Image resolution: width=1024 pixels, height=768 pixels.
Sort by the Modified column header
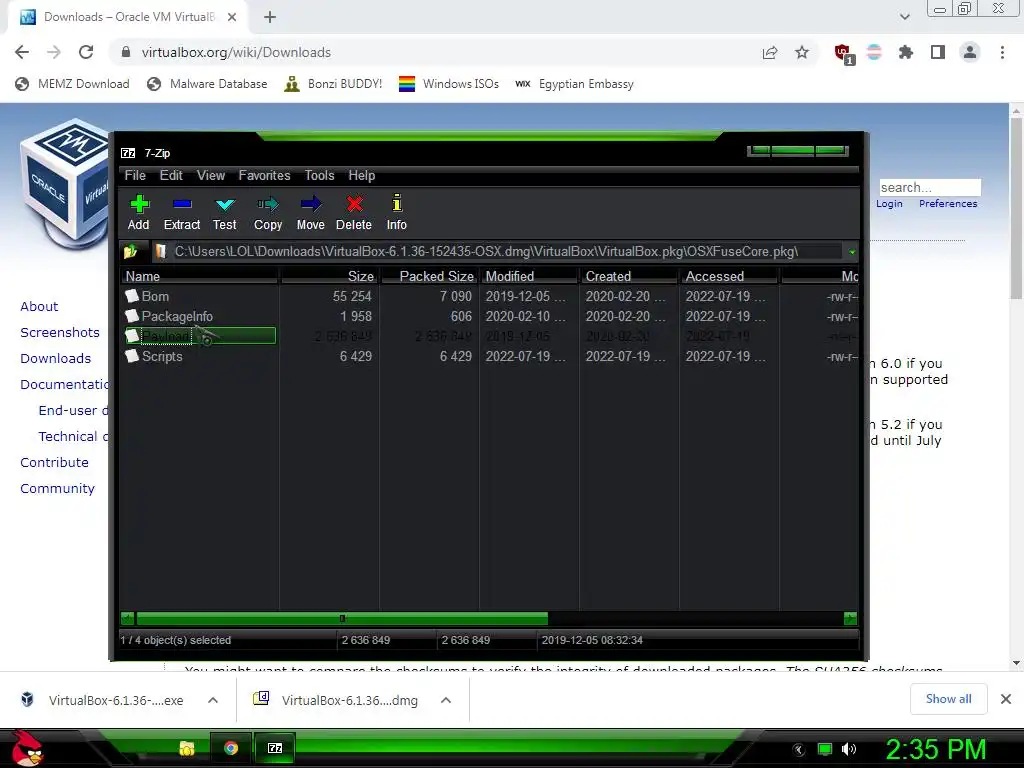[x=530, y=276]
